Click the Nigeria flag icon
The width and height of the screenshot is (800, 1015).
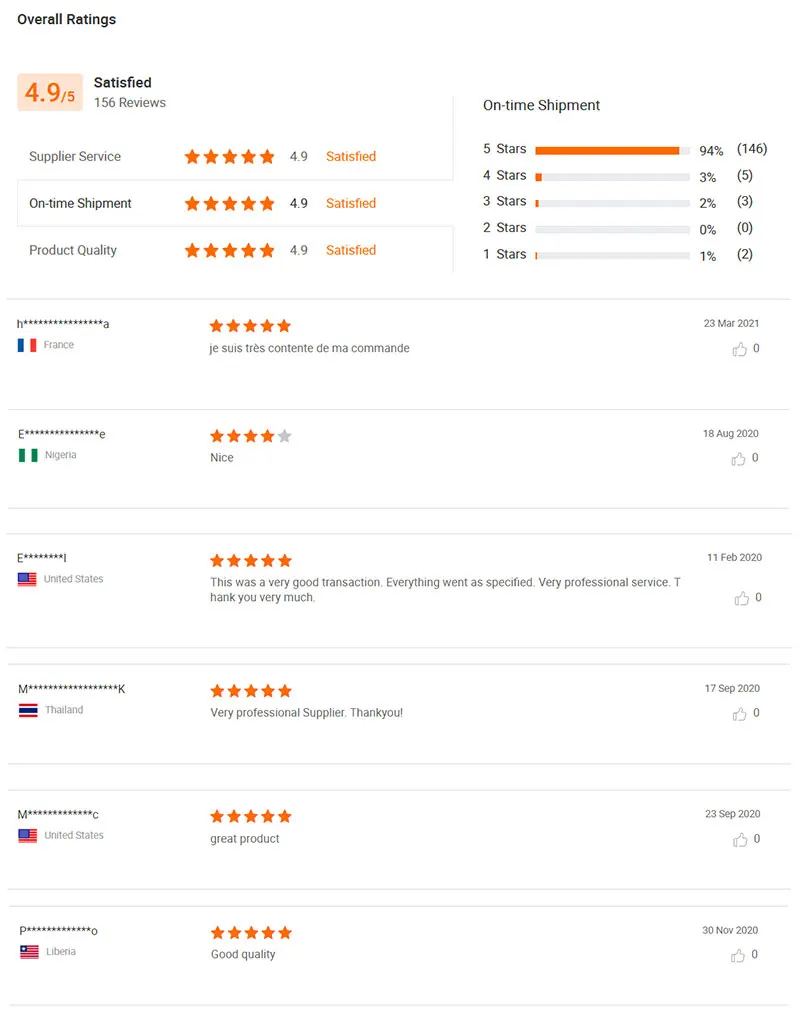pos(28,455)
